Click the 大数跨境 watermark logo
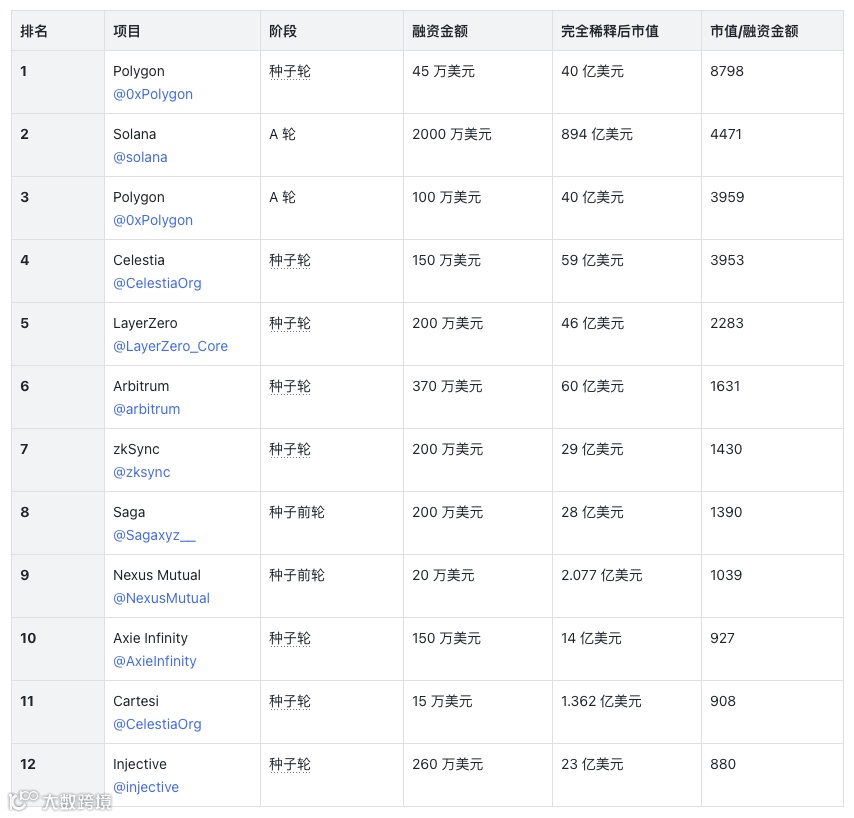The width and height of the screenshot is (854, 818). pyautogui.click(x=60, y=800)
